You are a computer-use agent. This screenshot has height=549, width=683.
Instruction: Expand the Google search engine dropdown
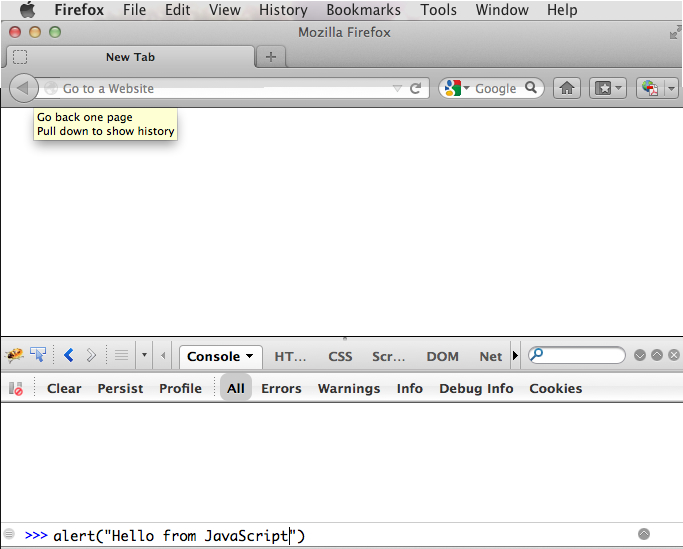point(456,88)
